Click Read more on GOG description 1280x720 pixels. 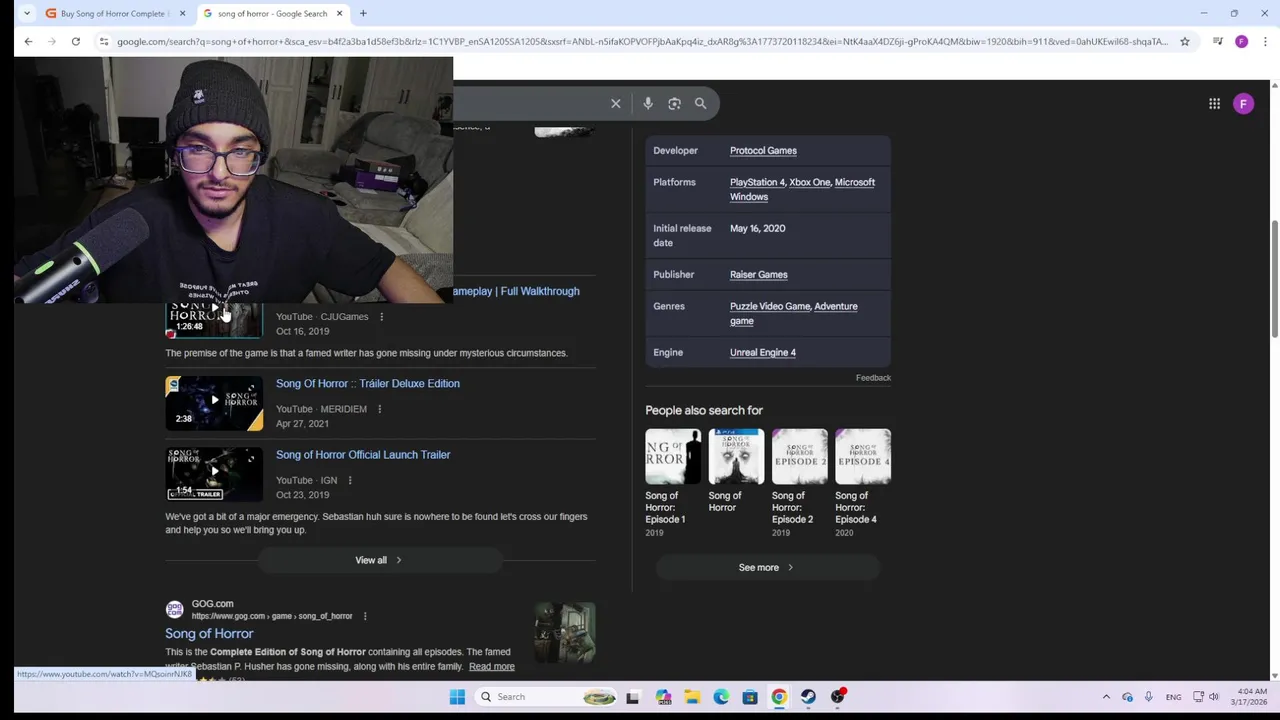pos(491,666)
